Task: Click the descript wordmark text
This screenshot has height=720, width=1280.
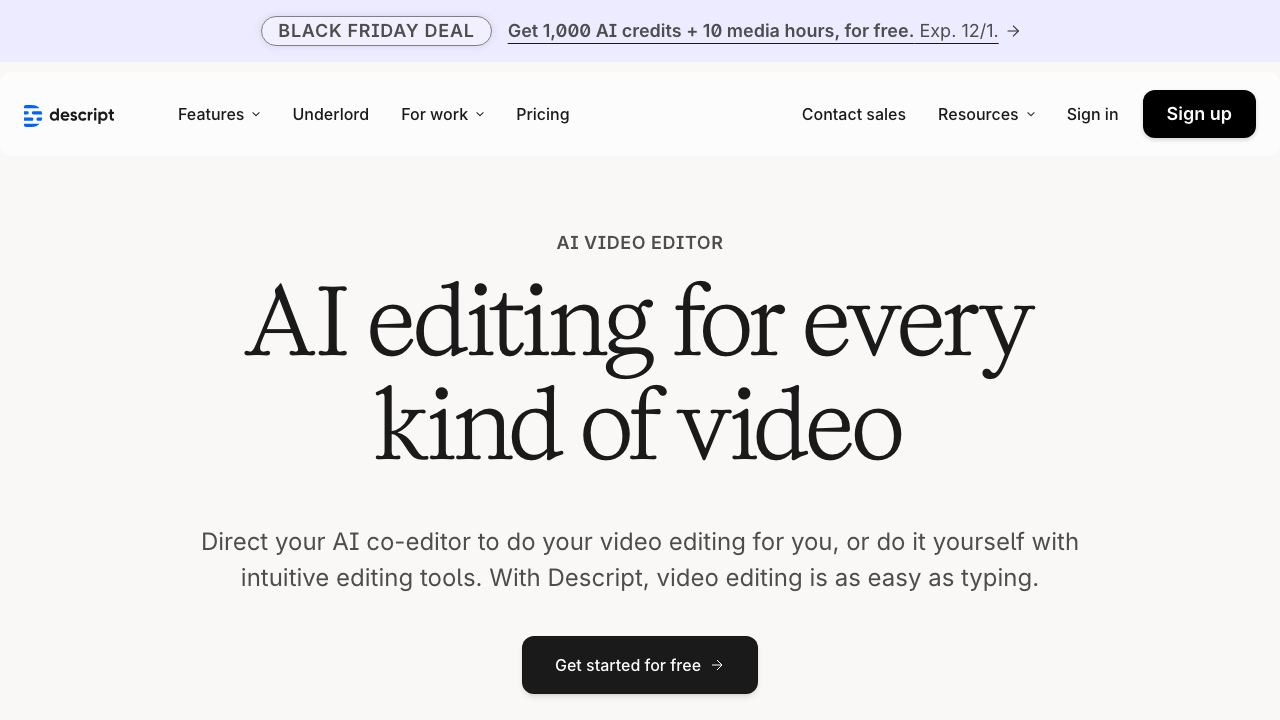Action: (x=82, y=115)
